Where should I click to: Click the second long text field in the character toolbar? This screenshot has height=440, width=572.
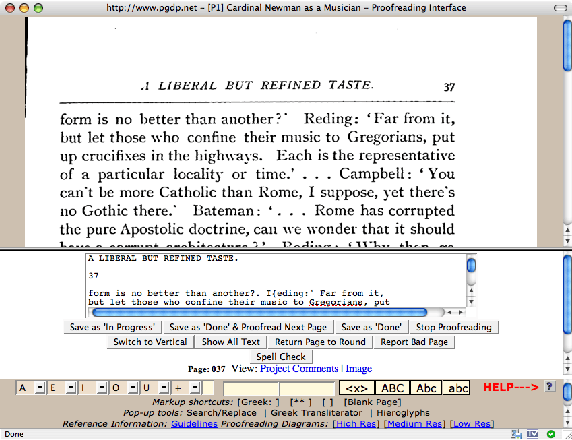coord(307,389)
